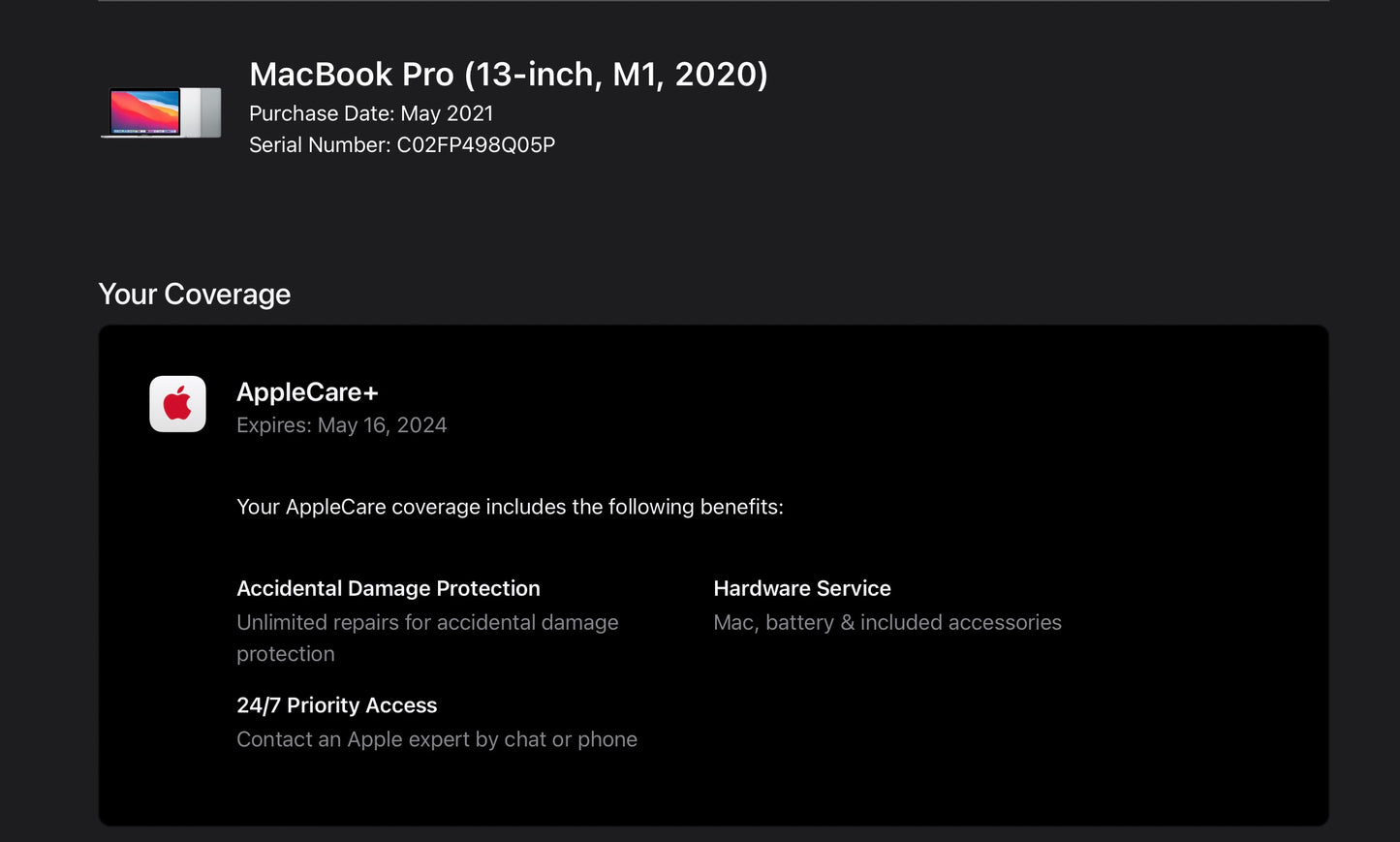Click the dark AppleCare+ coverage card

click(x=712, y=575)
